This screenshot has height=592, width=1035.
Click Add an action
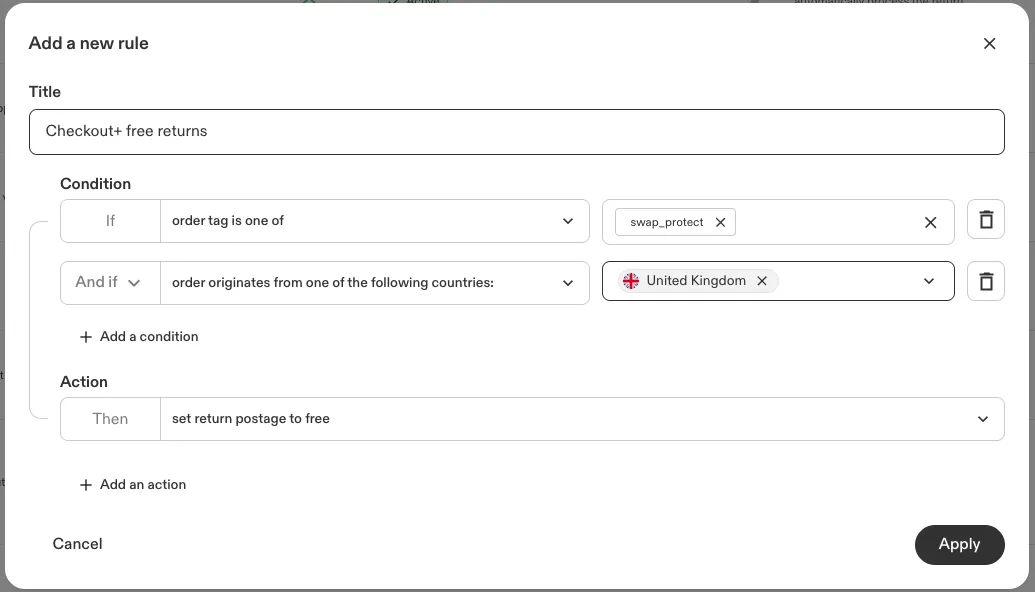(133, 484)
